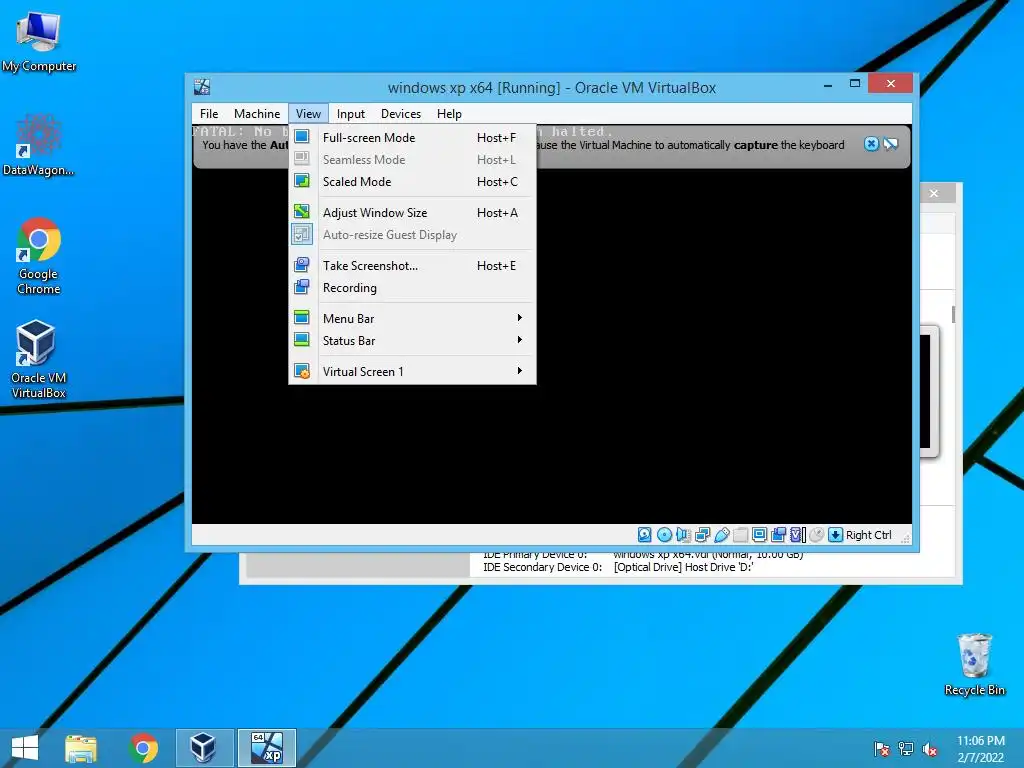This screenshot has width=1024, height=768.
Task: Click the Full-screen Mode icon
Action: [x=302, y=137]
